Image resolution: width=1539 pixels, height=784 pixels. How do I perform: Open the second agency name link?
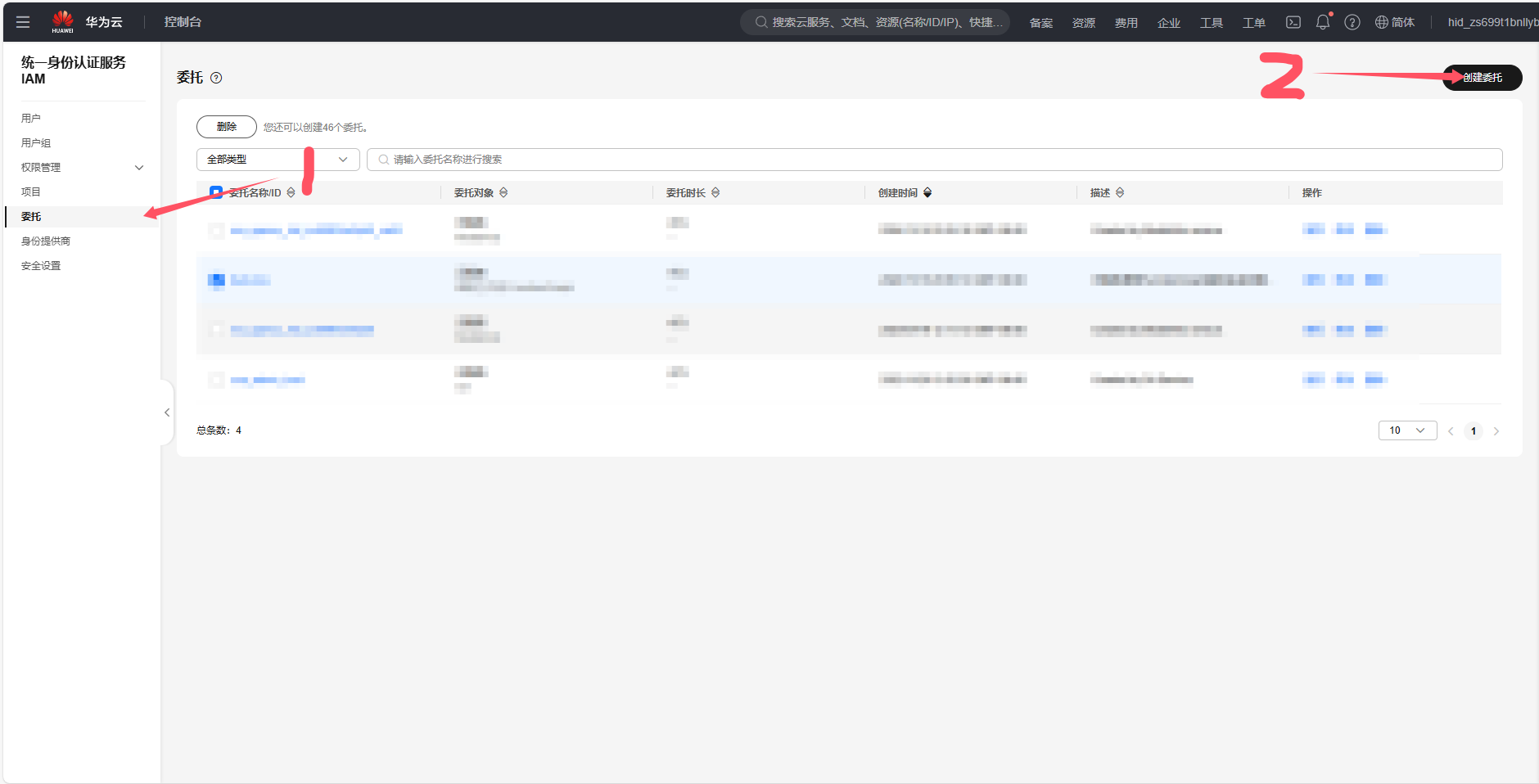pyautogui.click(x=250, y=280)
